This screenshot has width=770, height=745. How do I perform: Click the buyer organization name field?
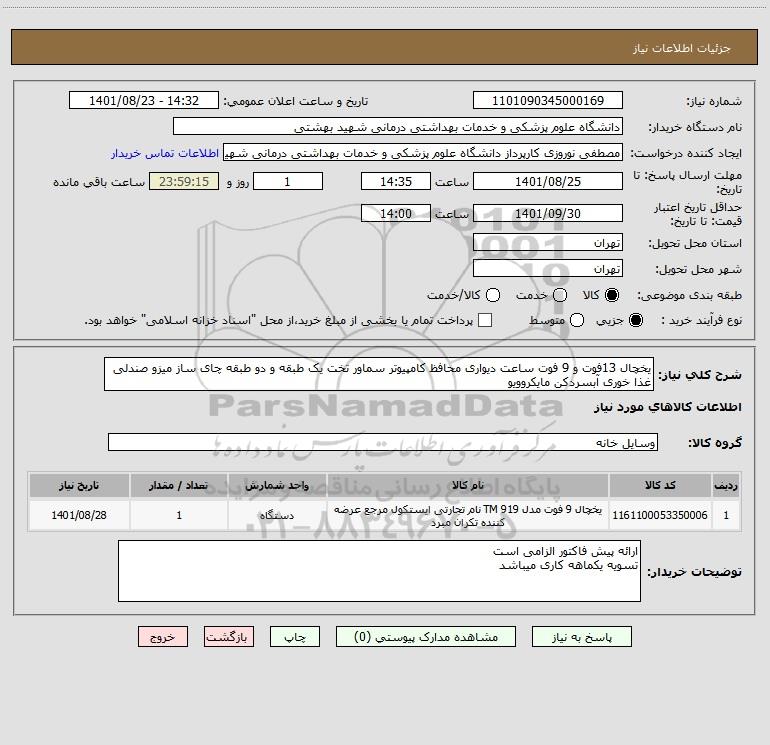pos(398,127)
